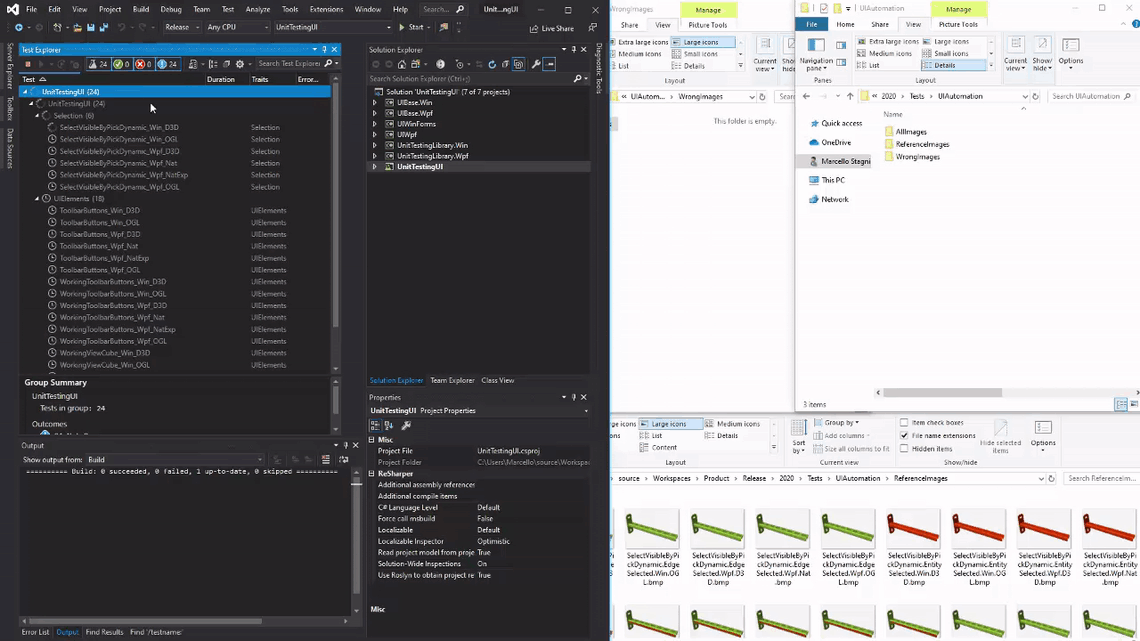Enable Item check boxes option

tap(904, 423)
